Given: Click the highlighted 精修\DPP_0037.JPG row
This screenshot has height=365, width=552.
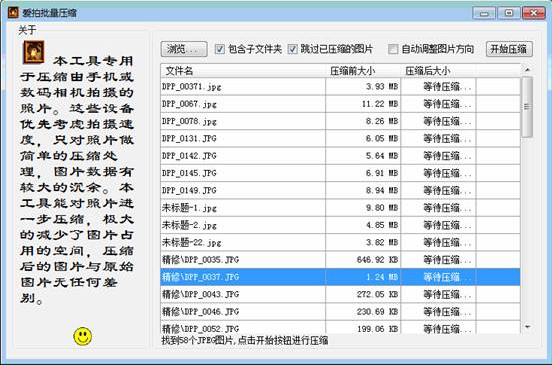Looking at the screenshot, I should tap(340, 277).
